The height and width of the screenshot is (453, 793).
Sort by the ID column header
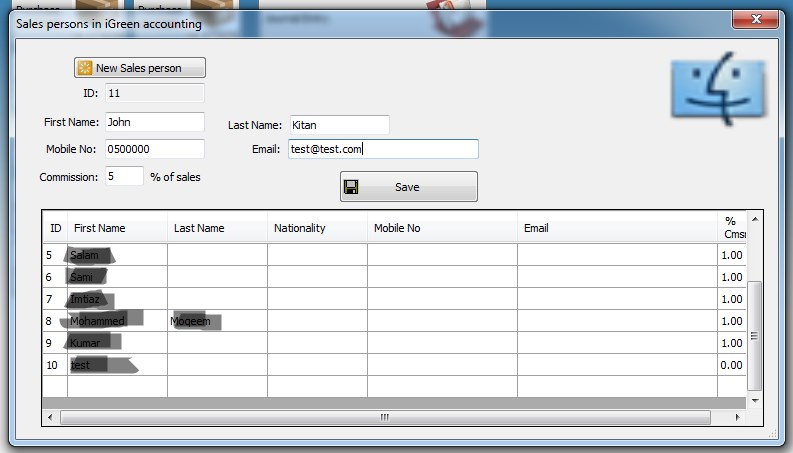tap(55, 228)
